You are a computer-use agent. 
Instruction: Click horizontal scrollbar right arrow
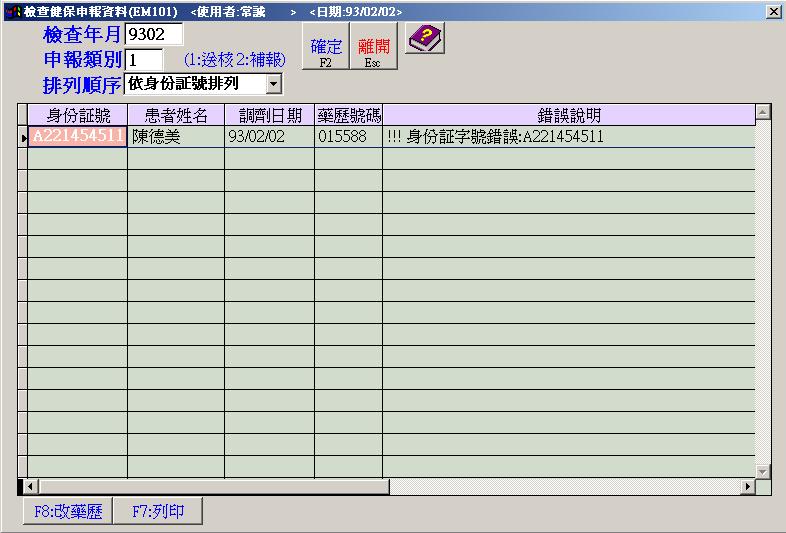(747, 487)
